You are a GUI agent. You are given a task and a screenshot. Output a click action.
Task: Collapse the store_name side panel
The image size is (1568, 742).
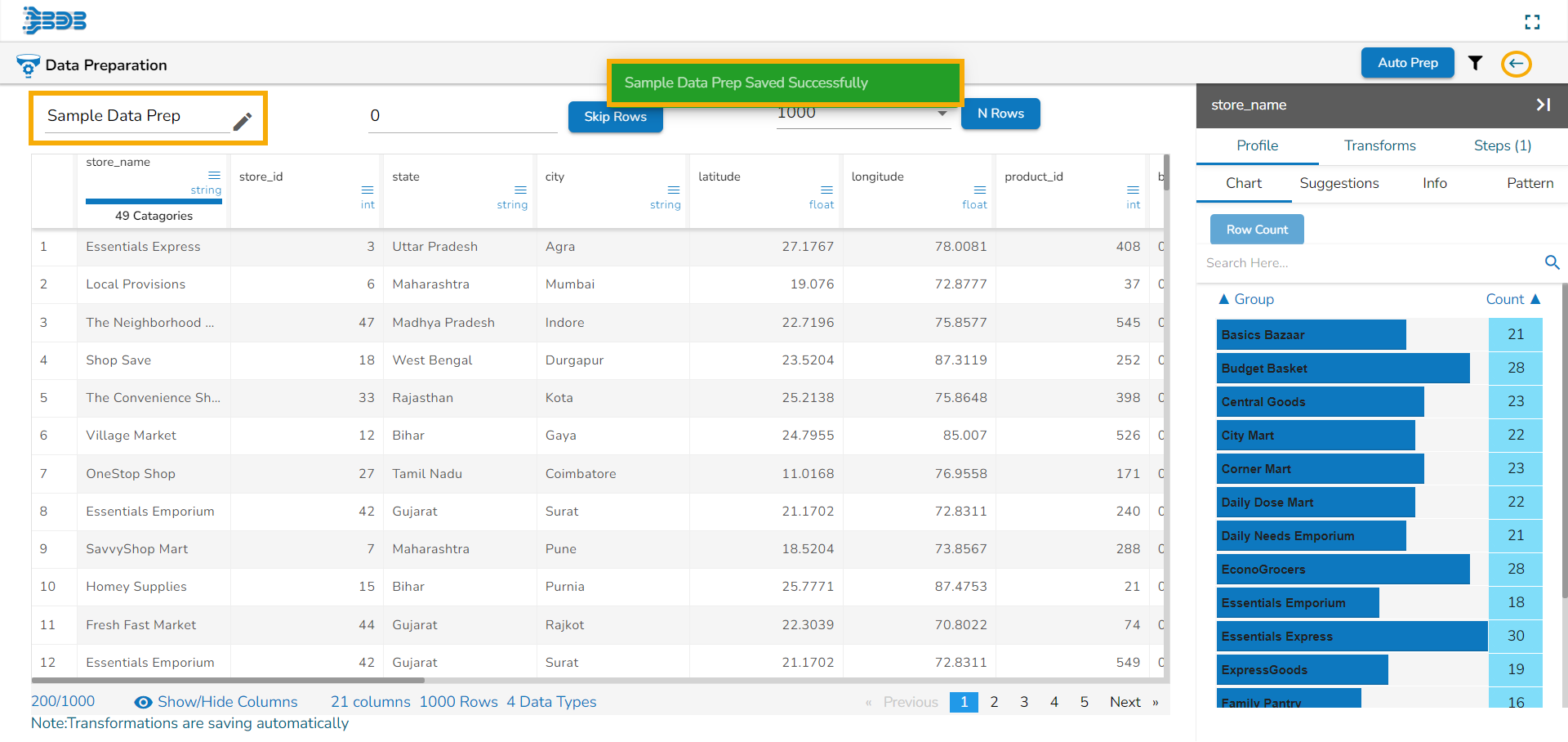click(x=1543, y=105)
